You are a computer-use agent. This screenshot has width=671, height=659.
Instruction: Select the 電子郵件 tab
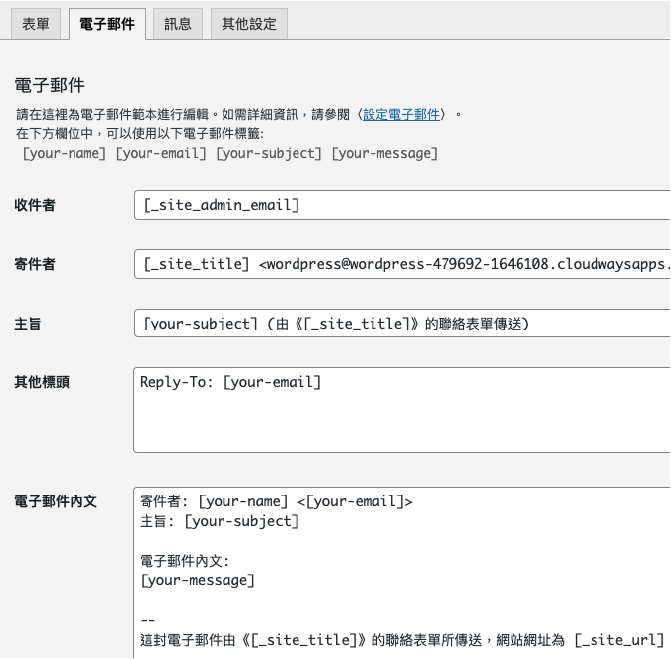107,24
